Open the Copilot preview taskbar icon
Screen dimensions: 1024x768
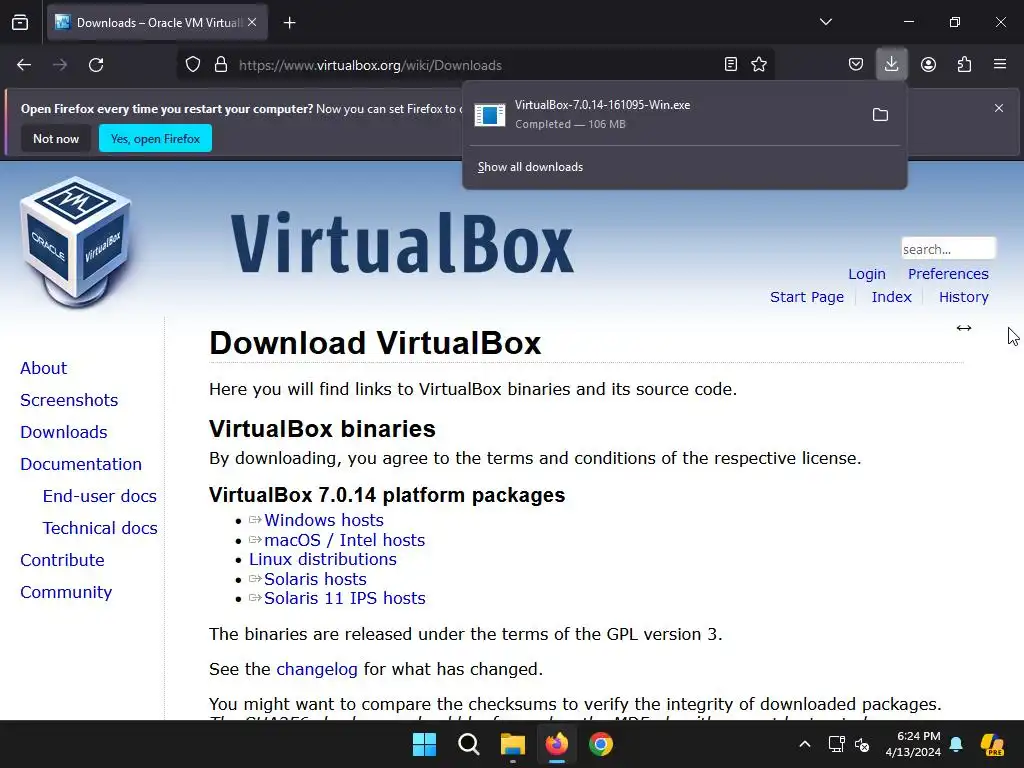(x=992, y=744)
